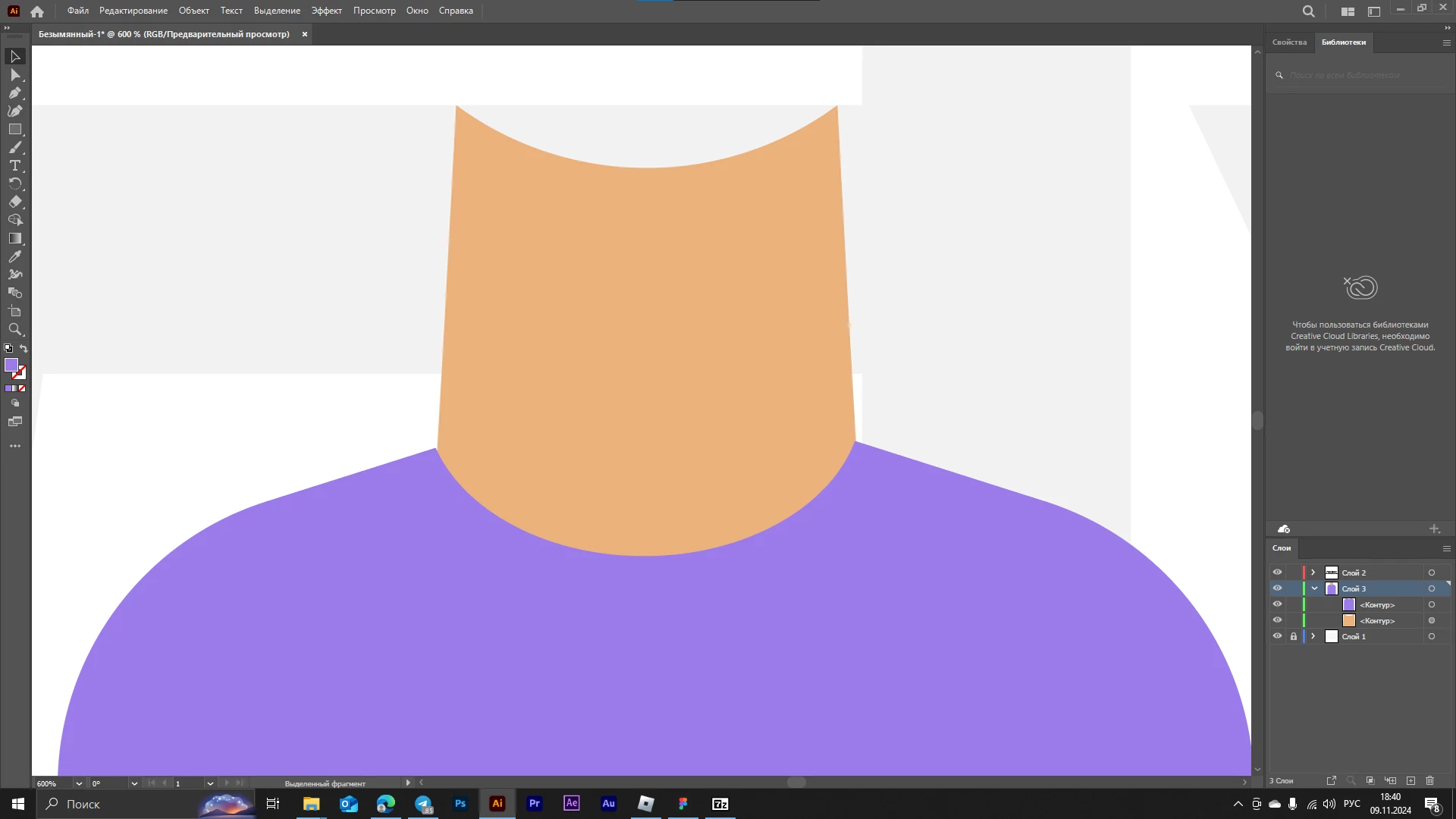
Task: Expand layer Слой 2
Action: [1313, 573]
